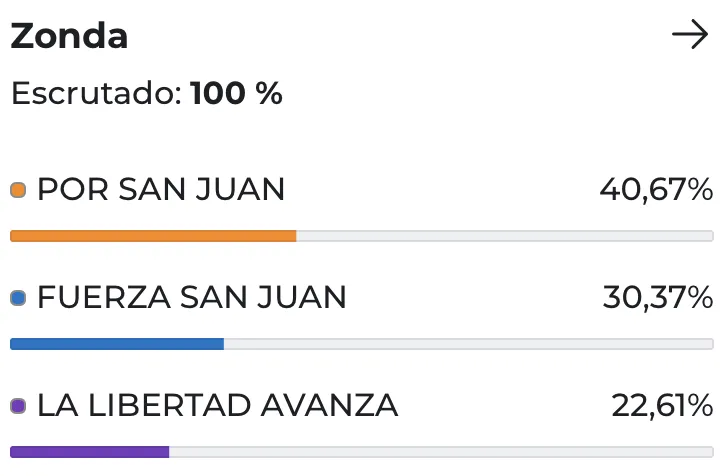The image size is (726, 476).
Task: Click the 40,67% result value
Action: click(x=656, y=189)
